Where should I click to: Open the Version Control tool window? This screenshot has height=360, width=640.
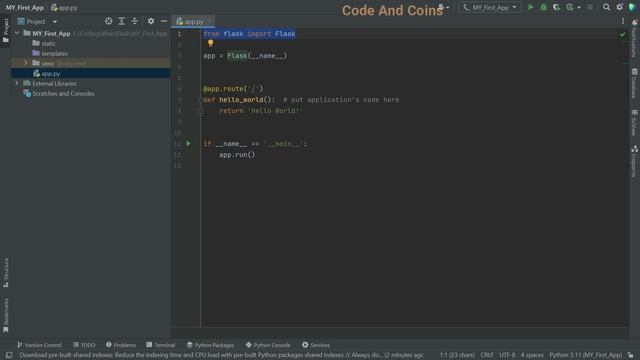pos(39,345)
